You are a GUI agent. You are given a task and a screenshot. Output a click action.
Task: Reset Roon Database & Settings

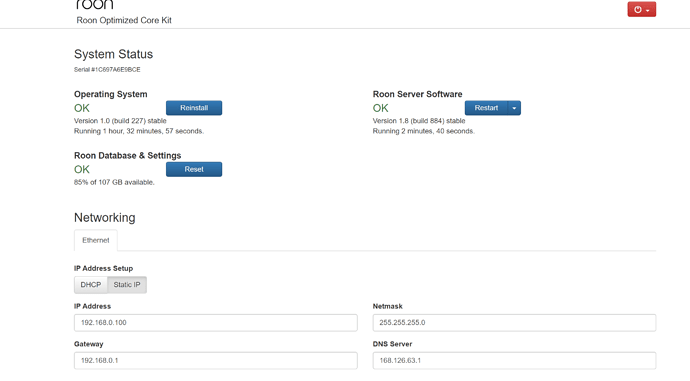(194, 169)
